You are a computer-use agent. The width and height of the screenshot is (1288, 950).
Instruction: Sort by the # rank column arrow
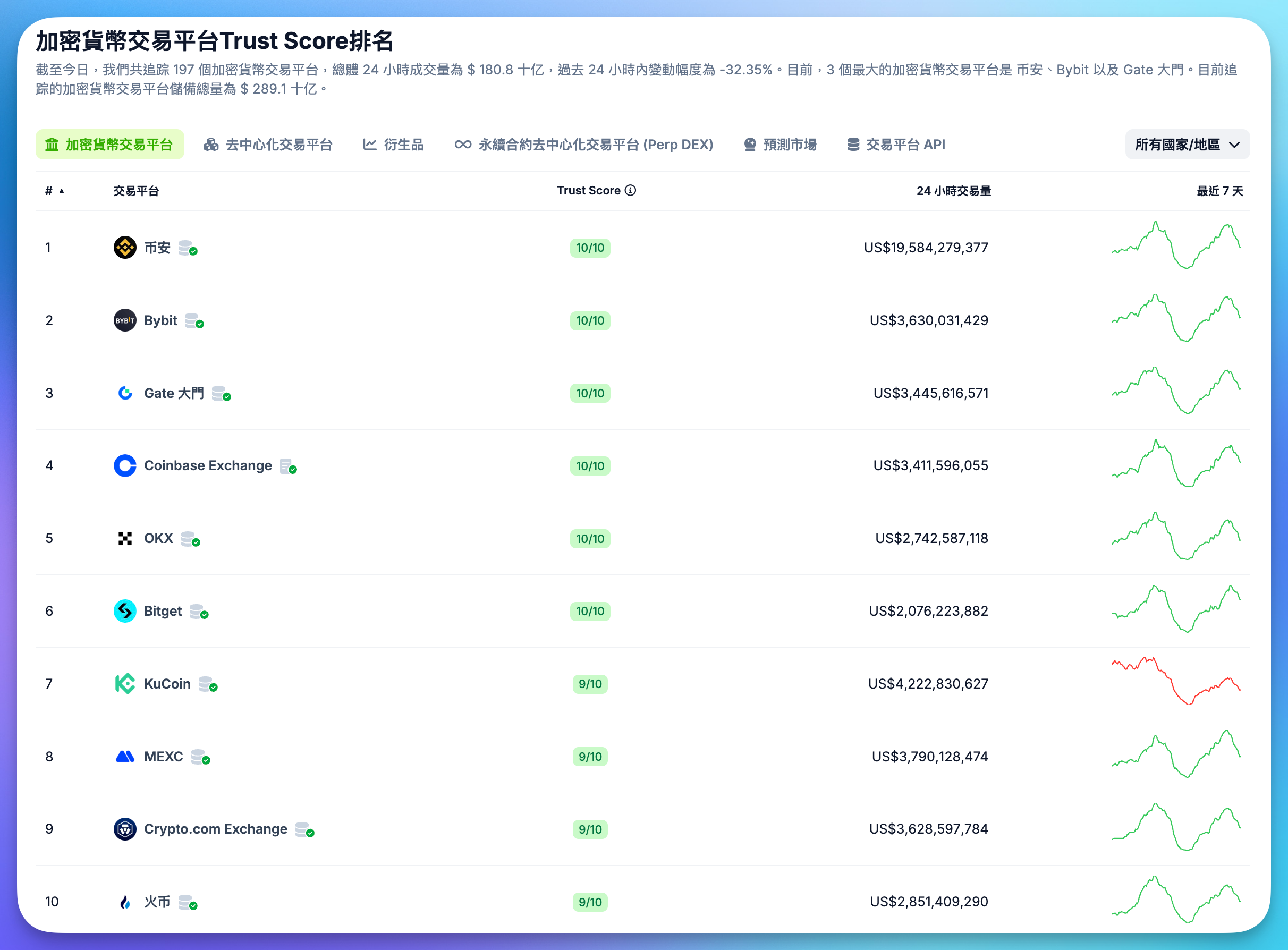61,191
